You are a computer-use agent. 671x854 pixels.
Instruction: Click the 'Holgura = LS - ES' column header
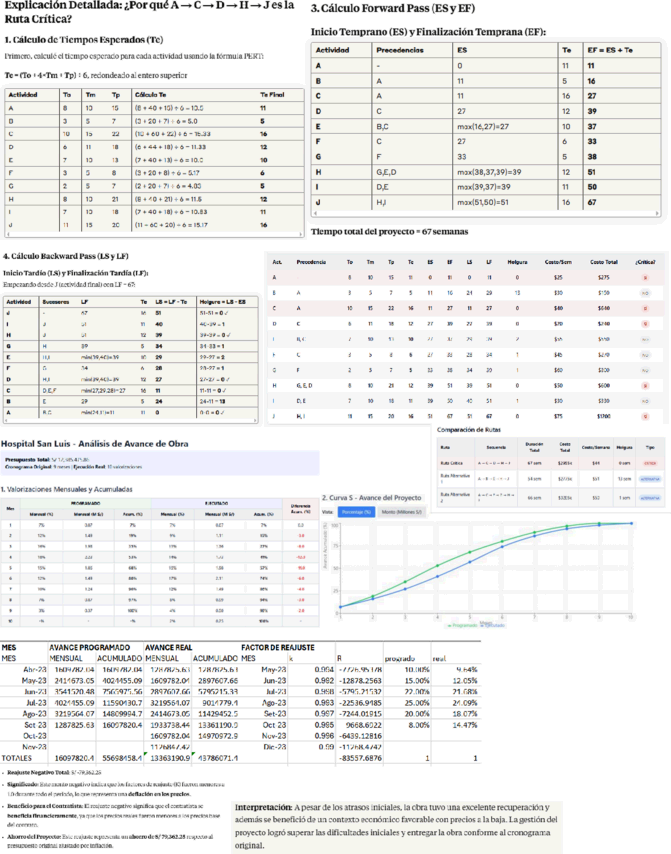221,302
